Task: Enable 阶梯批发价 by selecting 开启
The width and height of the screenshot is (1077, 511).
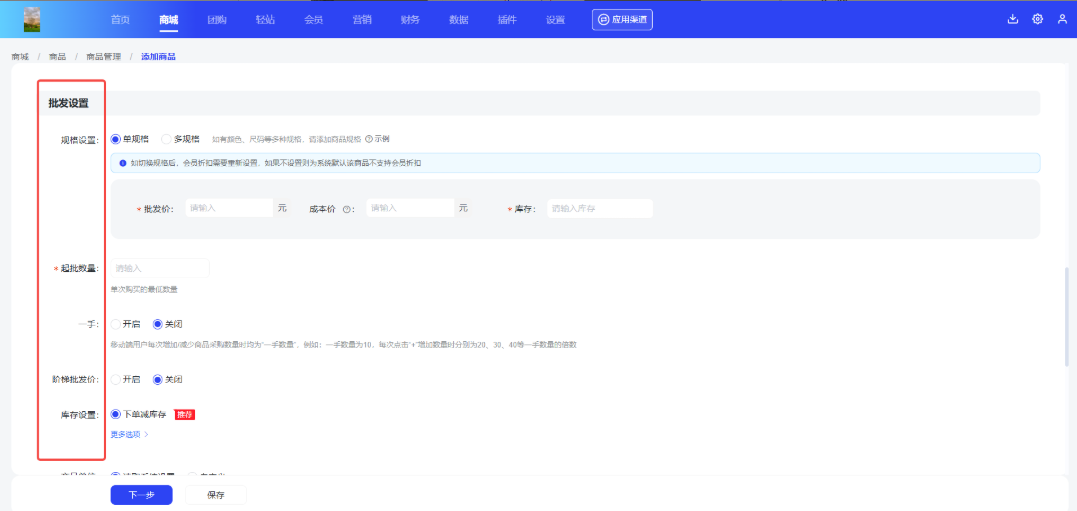Action: click(116, 379)
